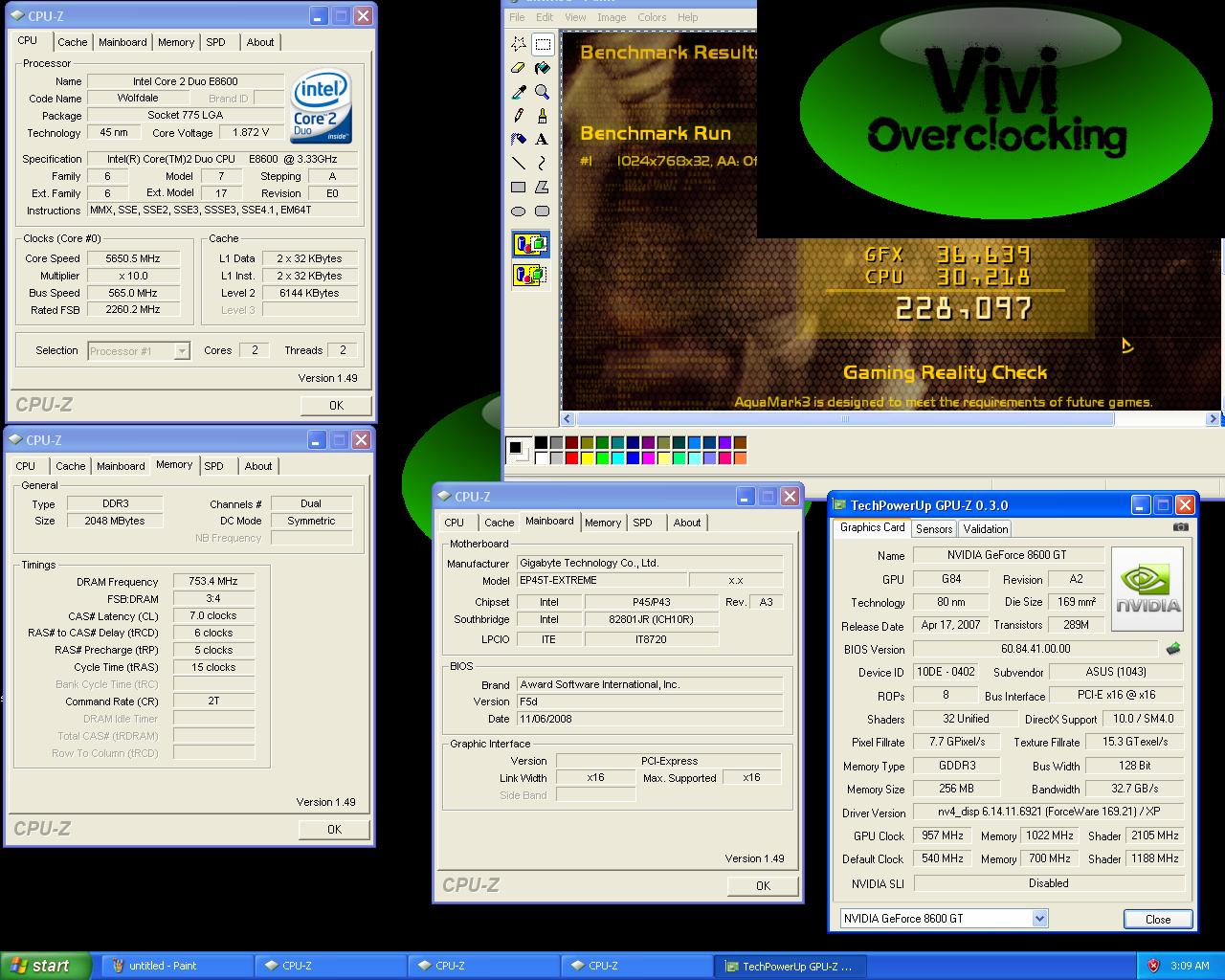The height and width of the screenshot is (980, 1225).
Task: Open Cache tab in the Memory CPU-Z window
Action: click(70, 466)
